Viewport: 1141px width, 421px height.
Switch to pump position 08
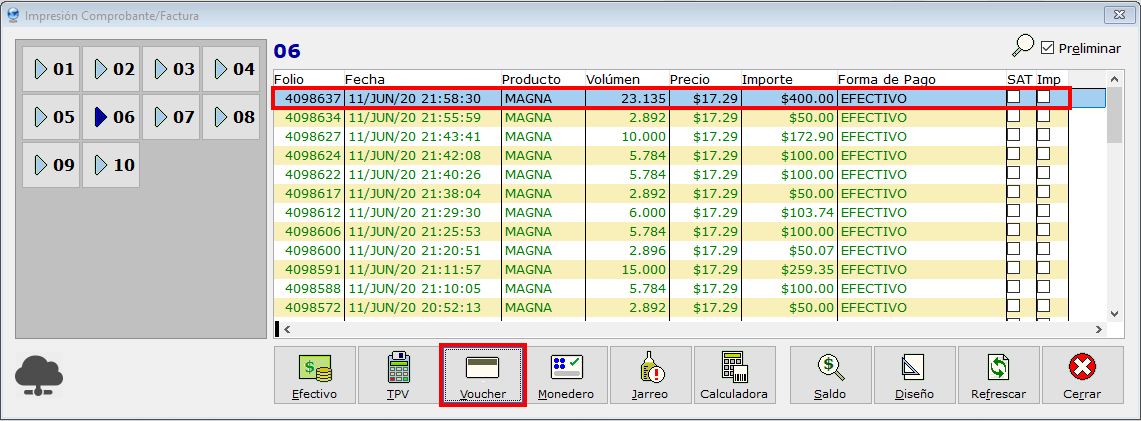(x=232, y=117)
